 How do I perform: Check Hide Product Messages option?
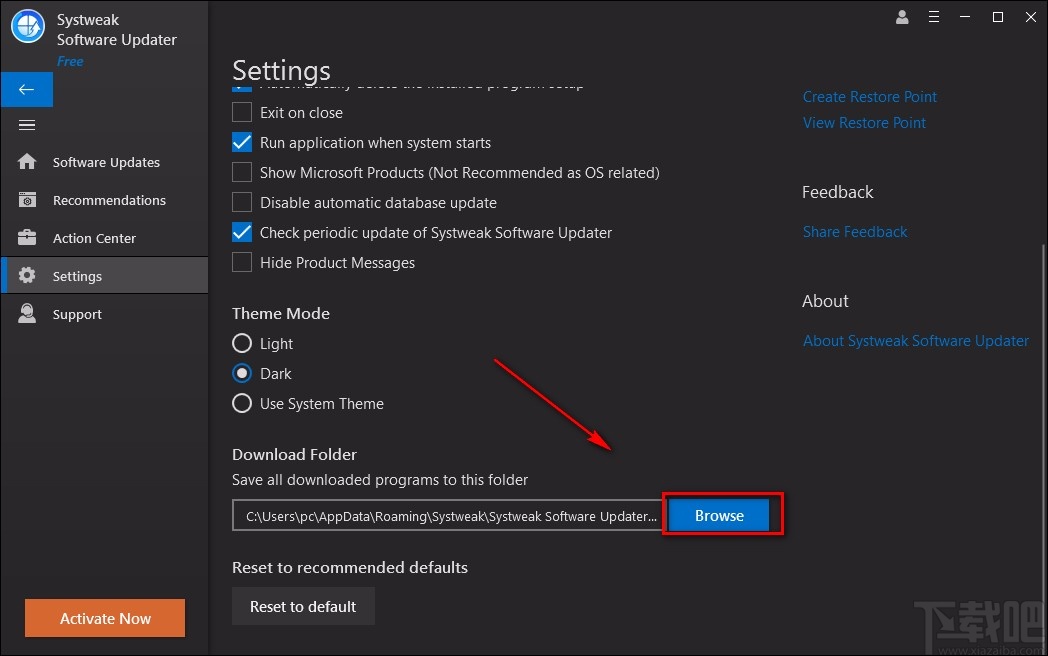point(242,263)
